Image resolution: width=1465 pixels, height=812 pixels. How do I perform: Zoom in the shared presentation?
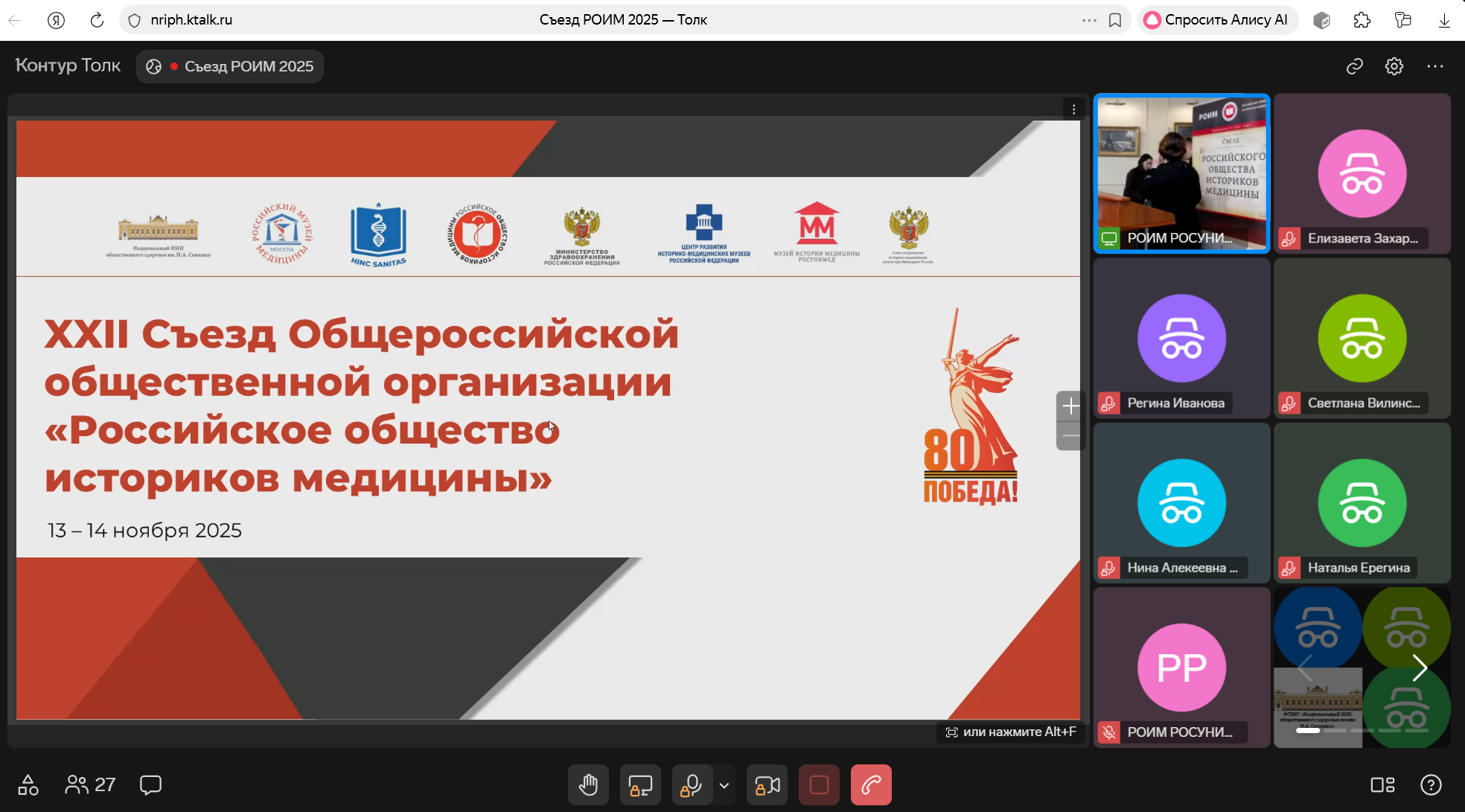point(1070,406)
